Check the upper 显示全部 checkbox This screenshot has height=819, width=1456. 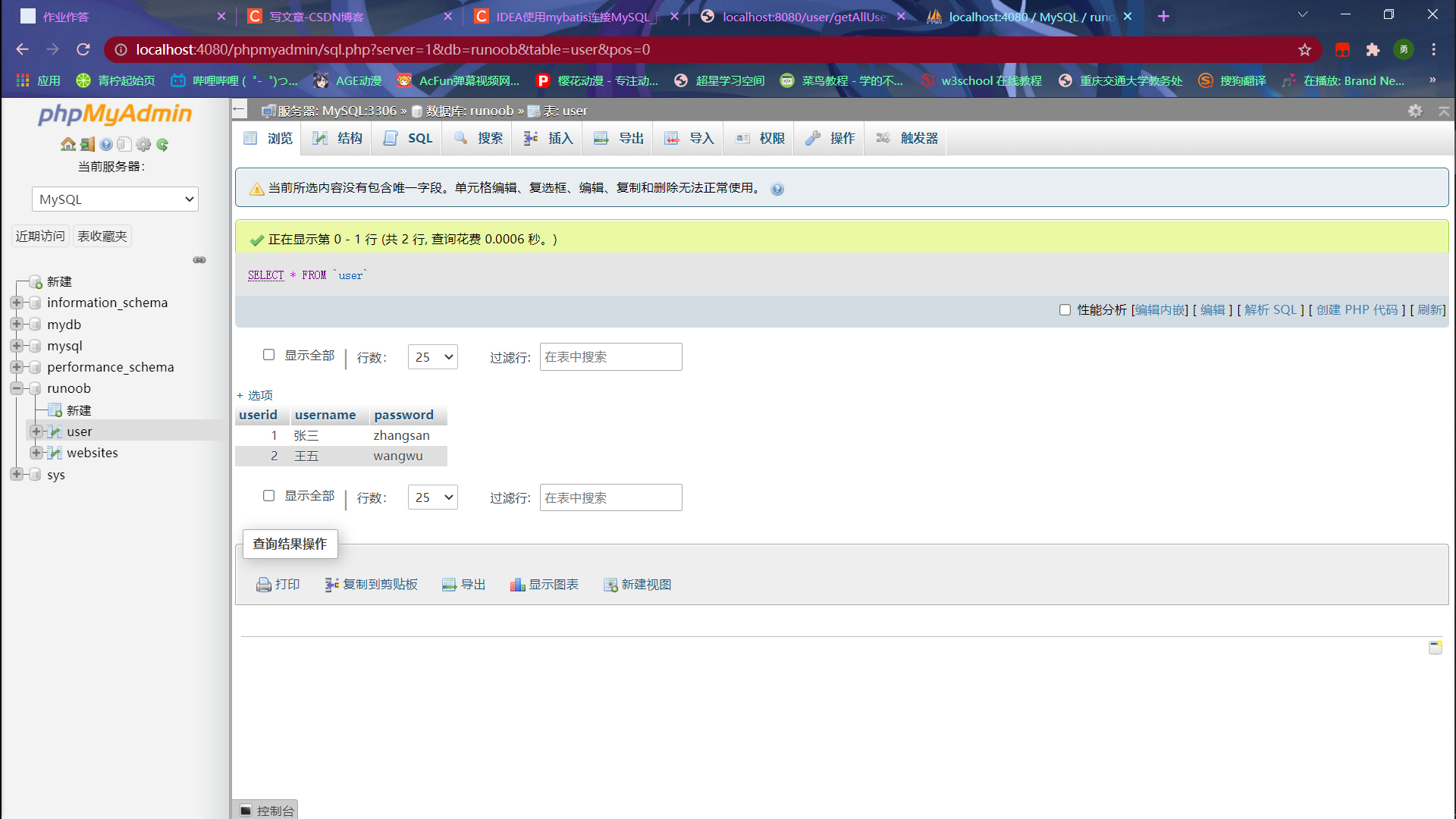(268, 355)
